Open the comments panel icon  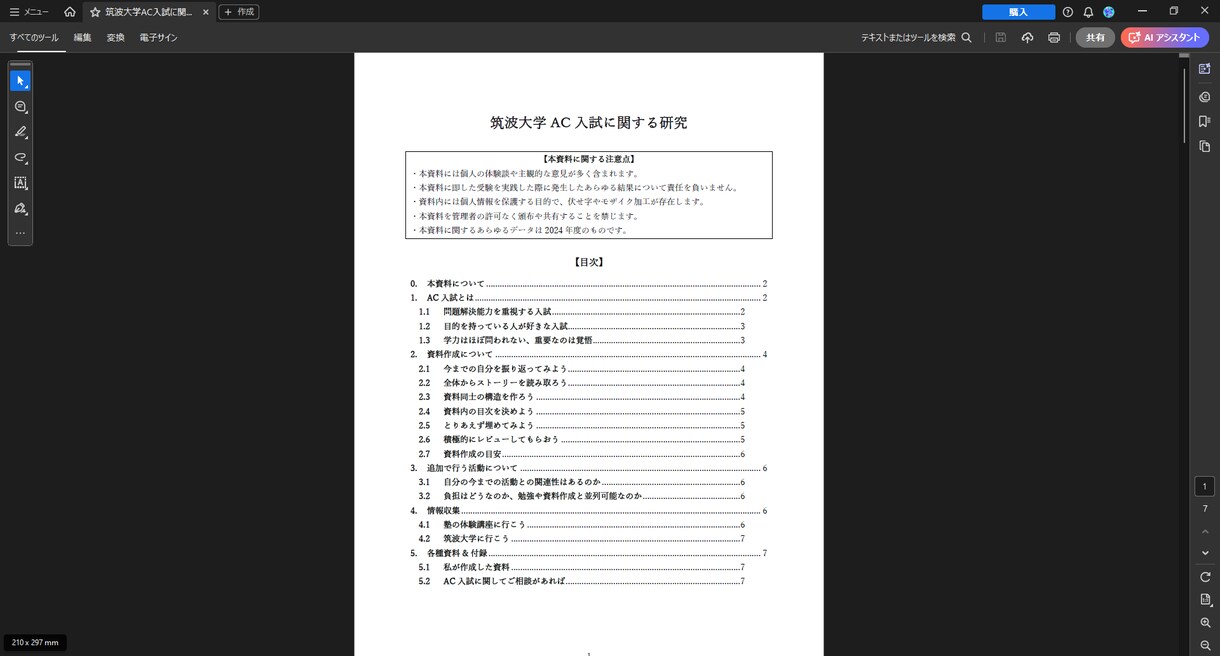1205,96
